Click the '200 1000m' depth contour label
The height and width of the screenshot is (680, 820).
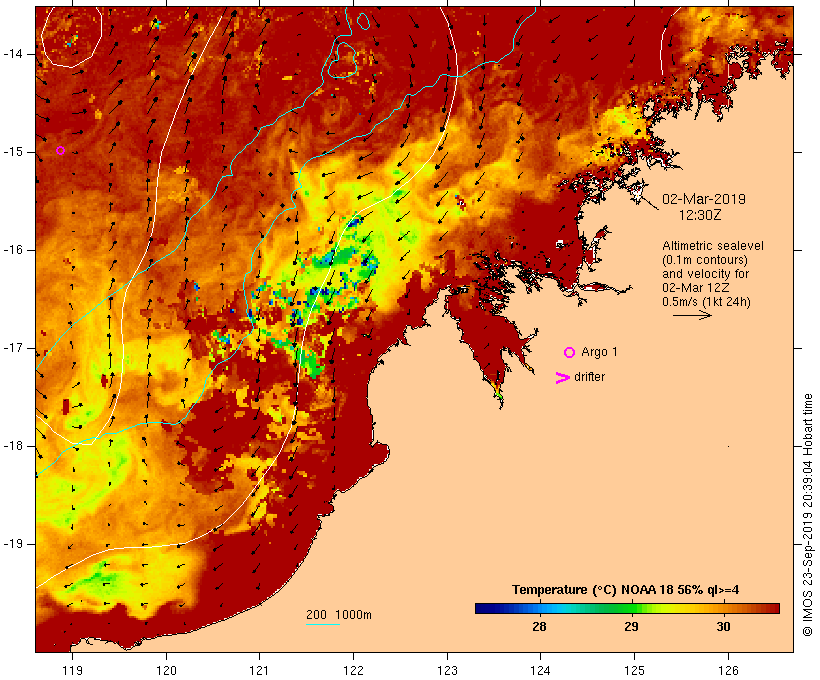click(x=339, y=615)
